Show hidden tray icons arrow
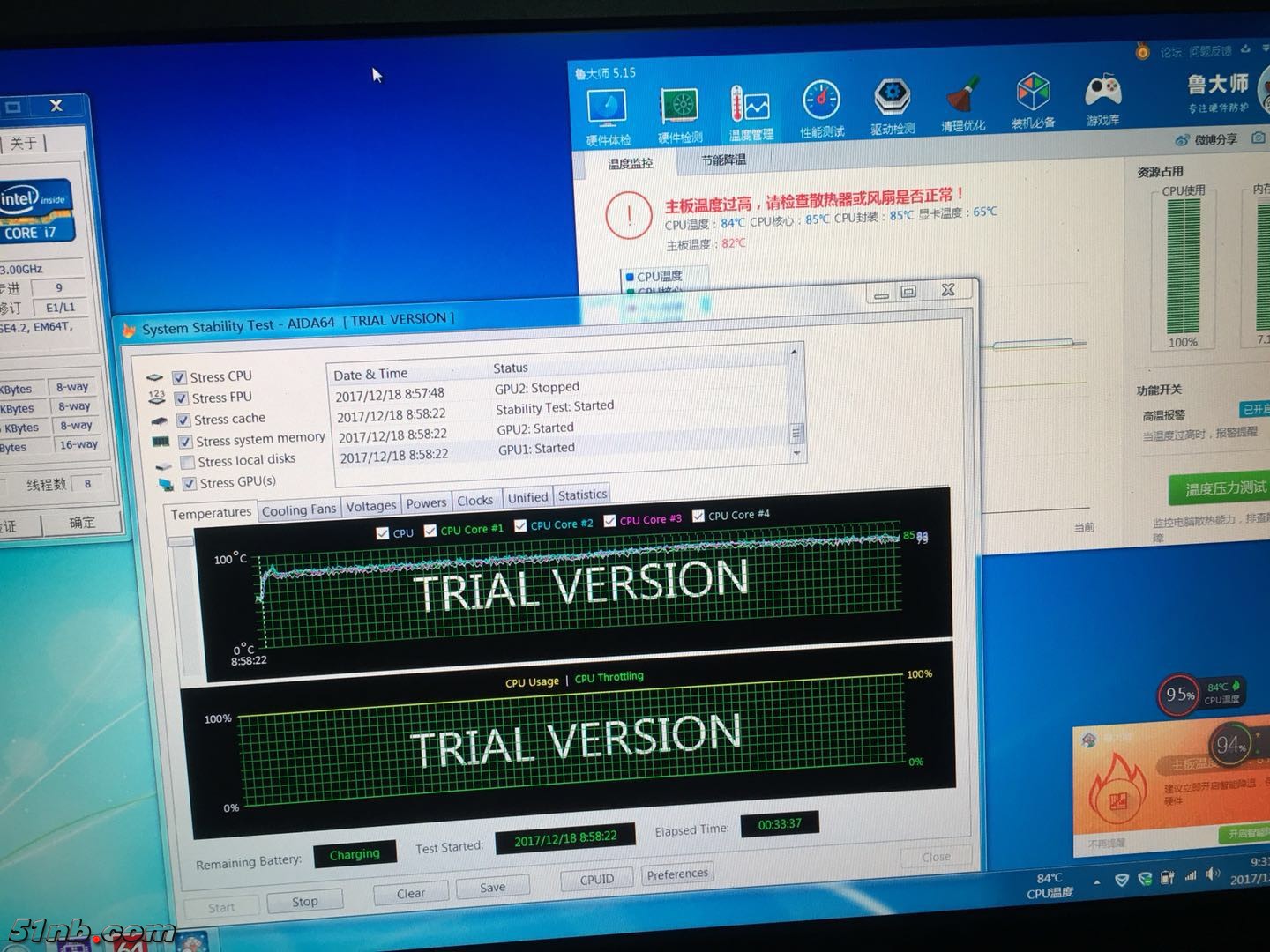Image resolution: width=1270 pixels, height=952 pixels. coord(1096,881)
